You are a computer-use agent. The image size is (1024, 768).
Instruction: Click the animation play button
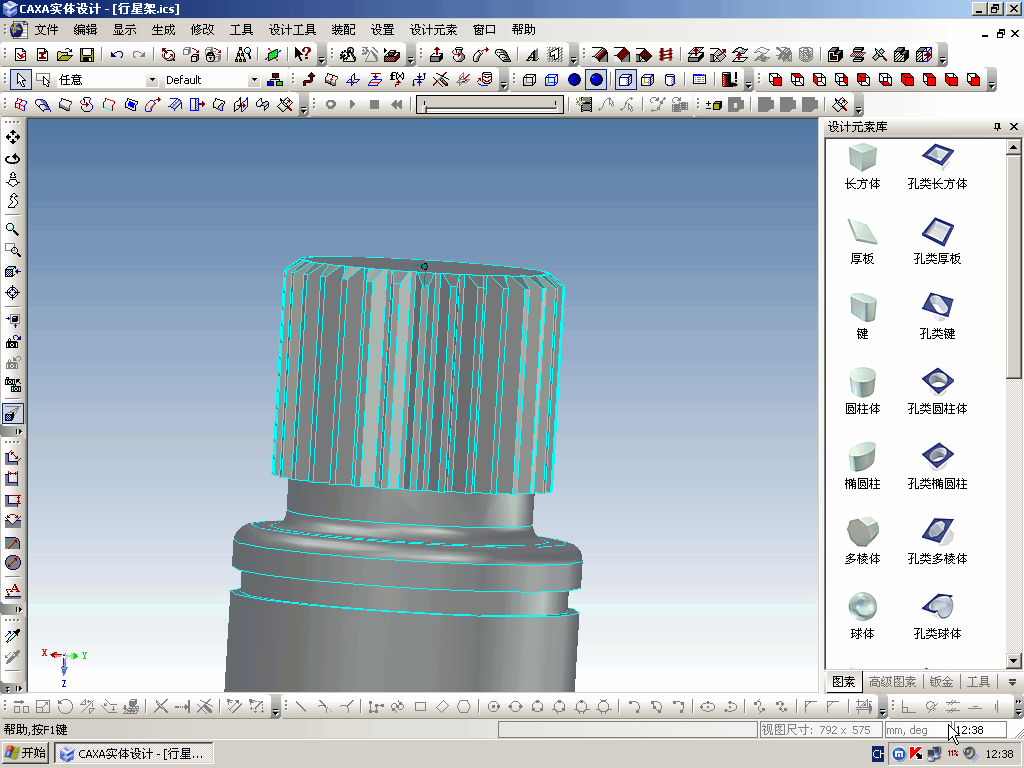353,104
